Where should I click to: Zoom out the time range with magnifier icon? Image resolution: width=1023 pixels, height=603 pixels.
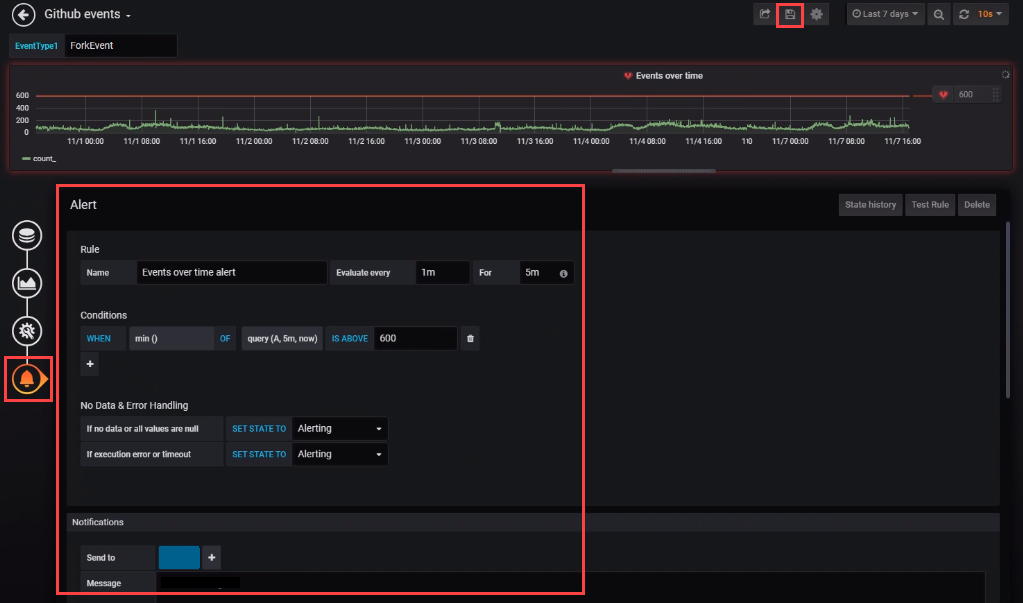[x=938, y=14]
